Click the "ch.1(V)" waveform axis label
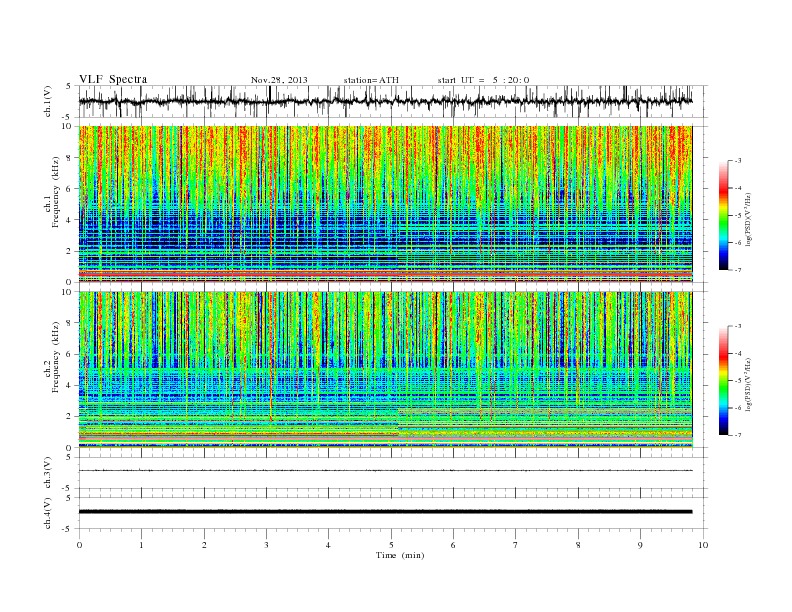Screen dimensions: 792x612 pyautogui.click(x=48, y=101)
